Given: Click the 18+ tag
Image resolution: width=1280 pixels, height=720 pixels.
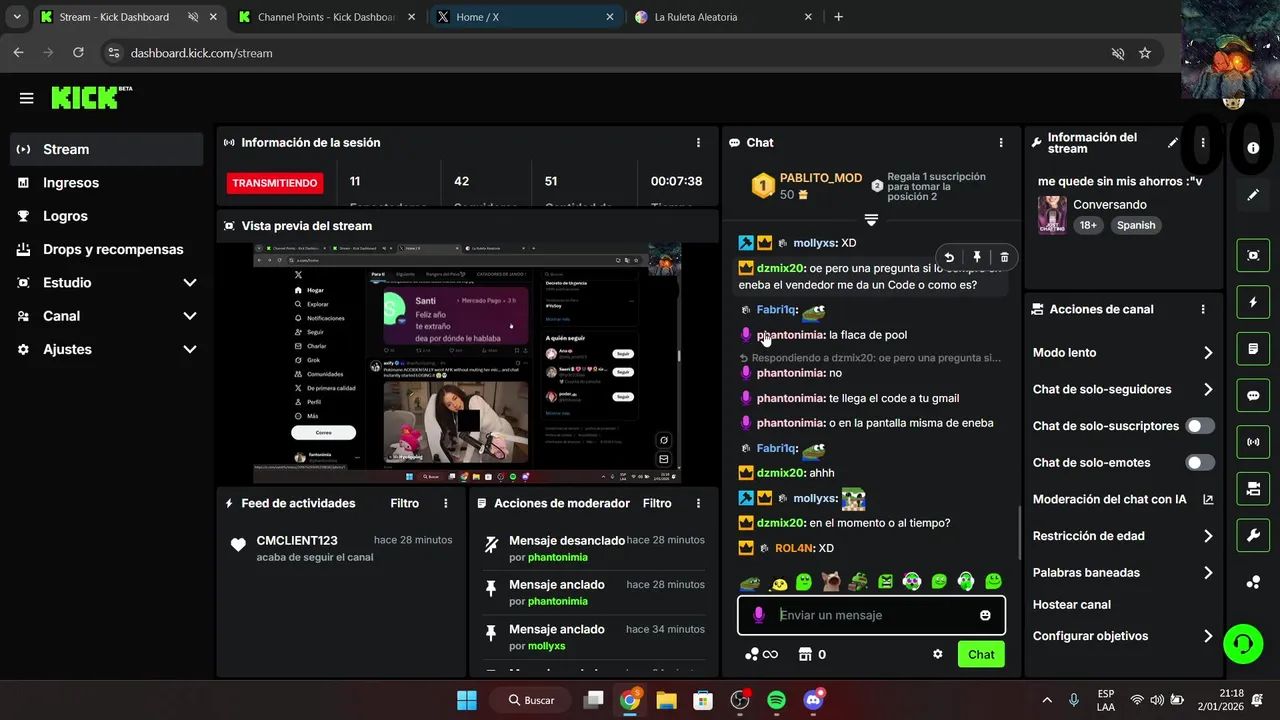Looking at the screenshot, I should (1088, 225).
